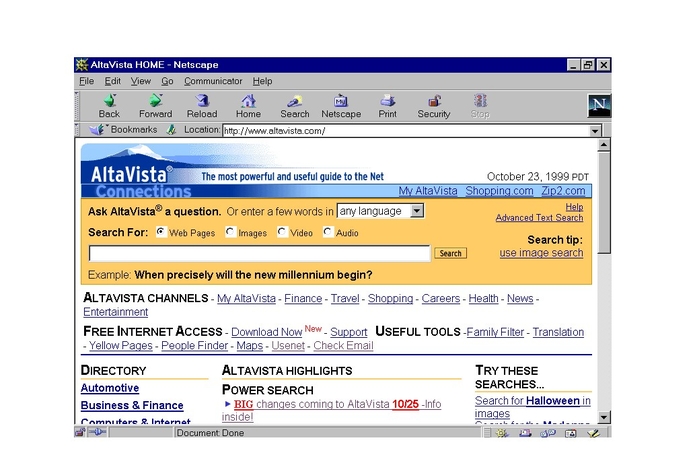
Task: Open the Go menu
Action: [x=167, y=81]
